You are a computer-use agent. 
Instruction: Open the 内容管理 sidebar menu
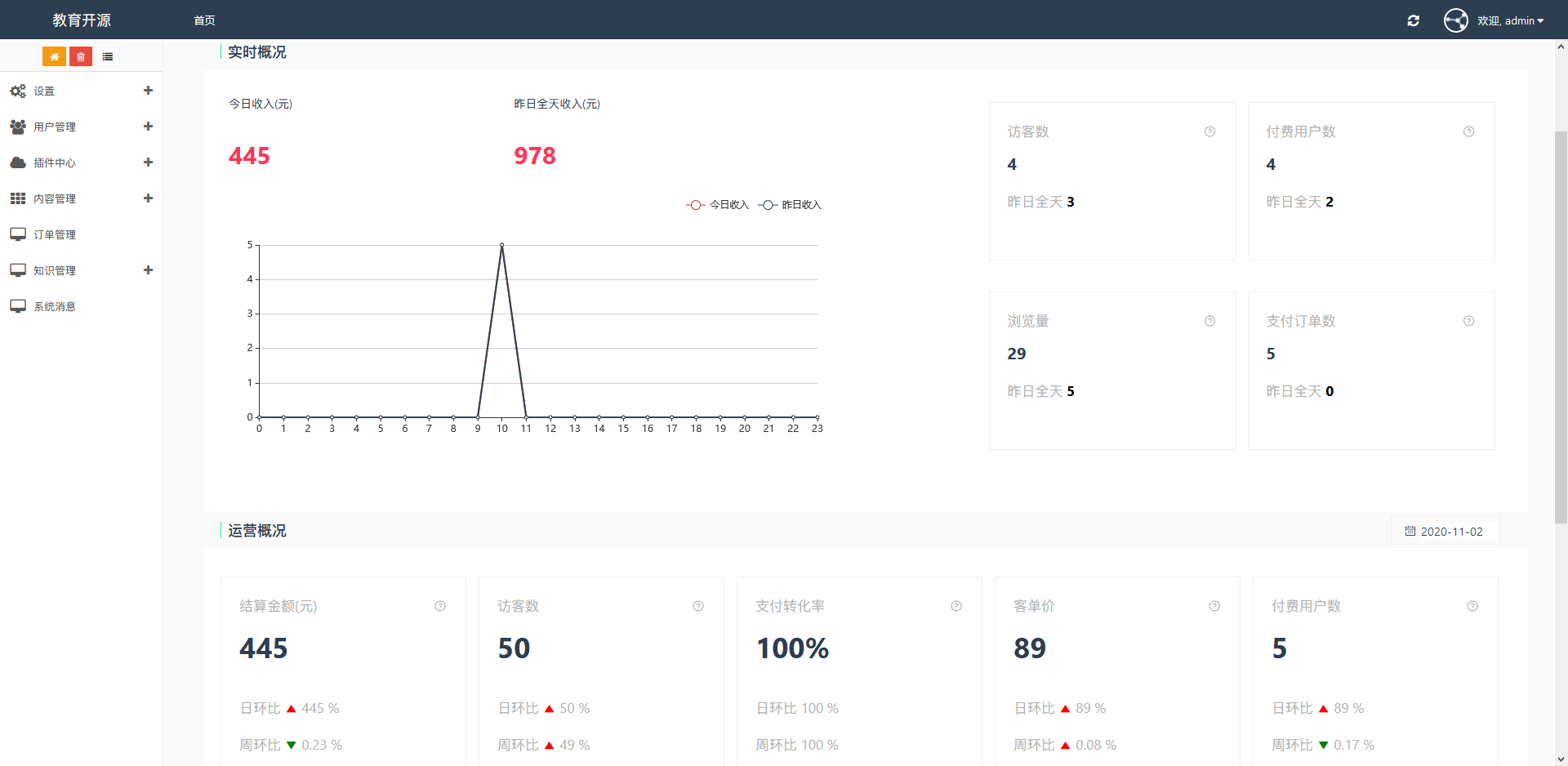coord(81,198)
